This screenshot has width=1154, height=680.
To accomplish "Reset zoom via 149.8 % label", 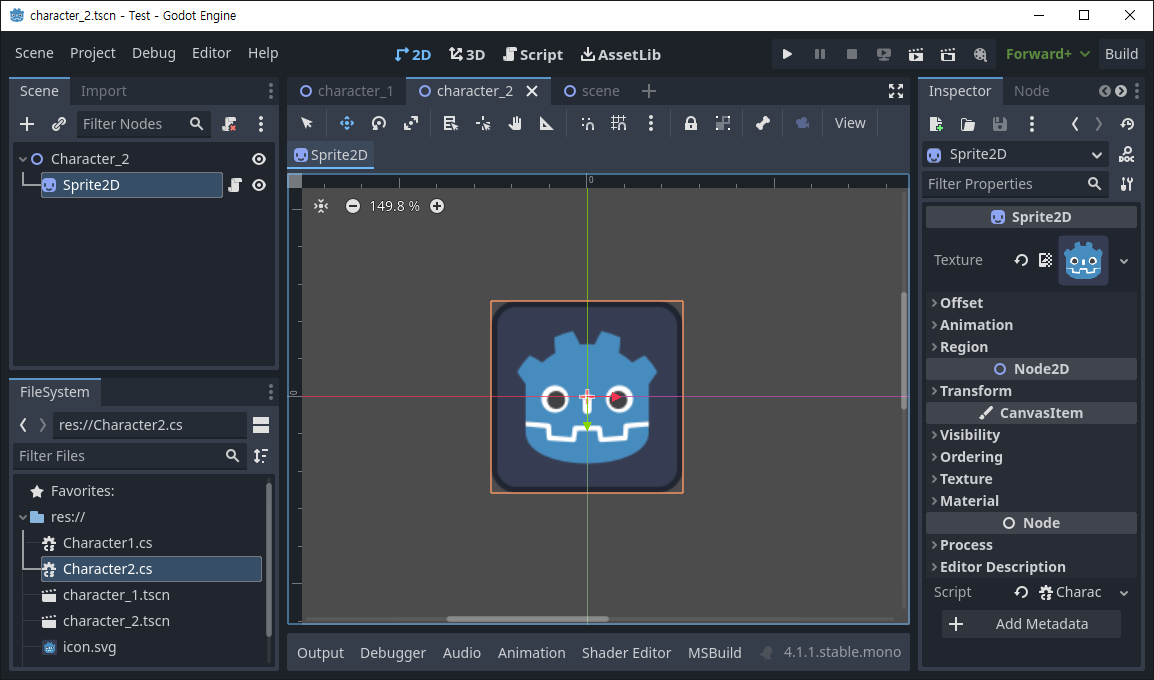I will pos(394,206).
